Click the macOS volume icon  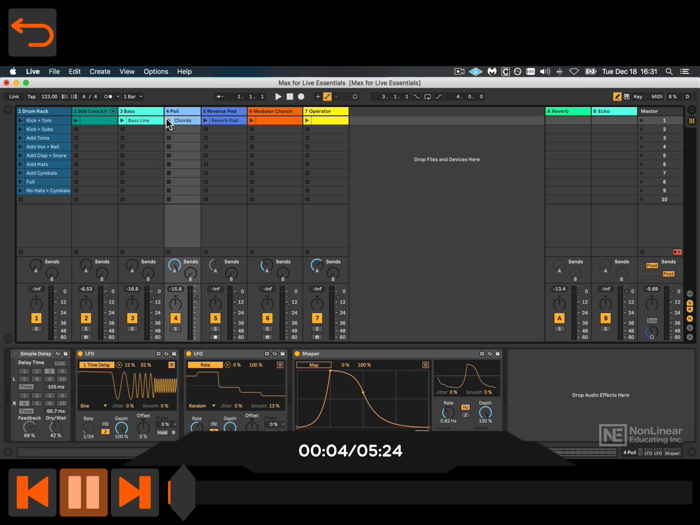[x=545, y=71]
